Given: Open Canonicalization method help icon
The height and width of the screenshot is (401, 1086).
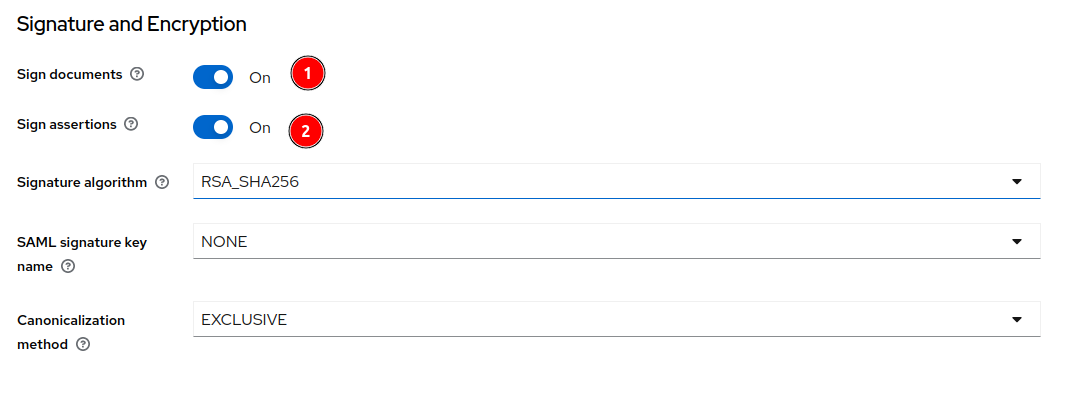Looking at the screenshot, I should [83, 344].
